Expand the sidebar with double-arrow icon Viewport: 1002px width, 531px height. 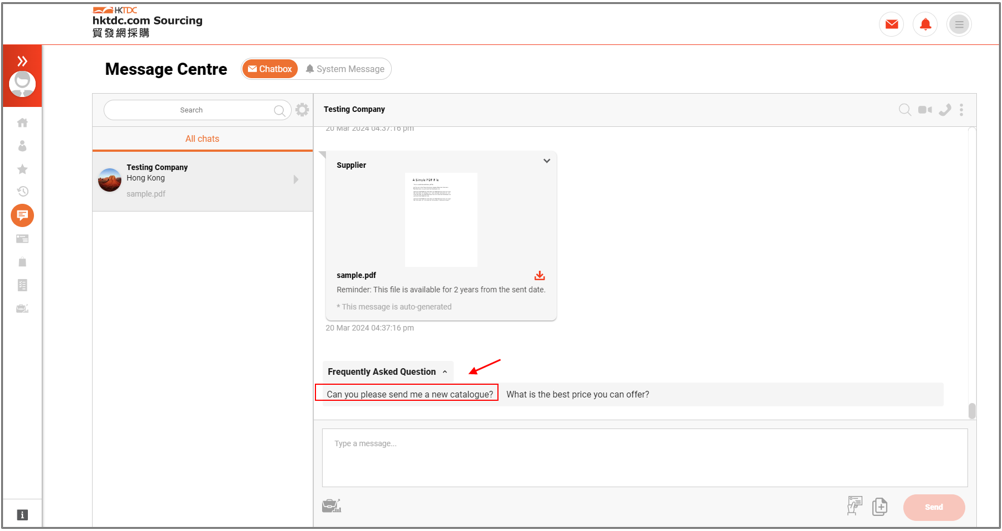(x=22, y=61)
